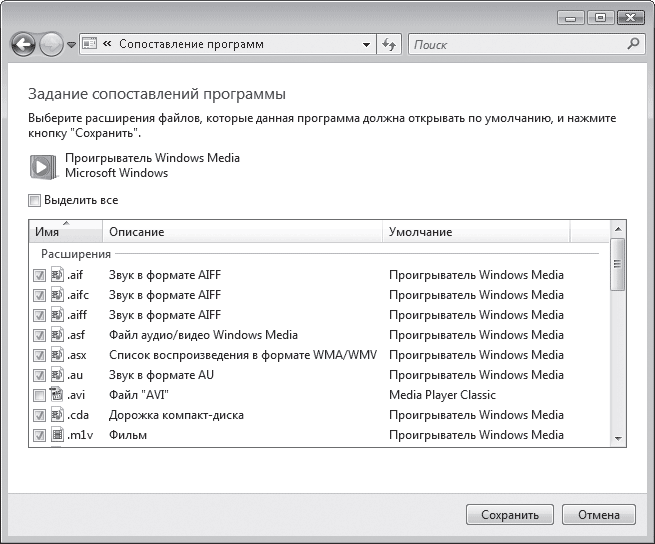Viewport: 655px width, 544px height.
Task: Click the search magnifier icon
Action: (632, 45)
